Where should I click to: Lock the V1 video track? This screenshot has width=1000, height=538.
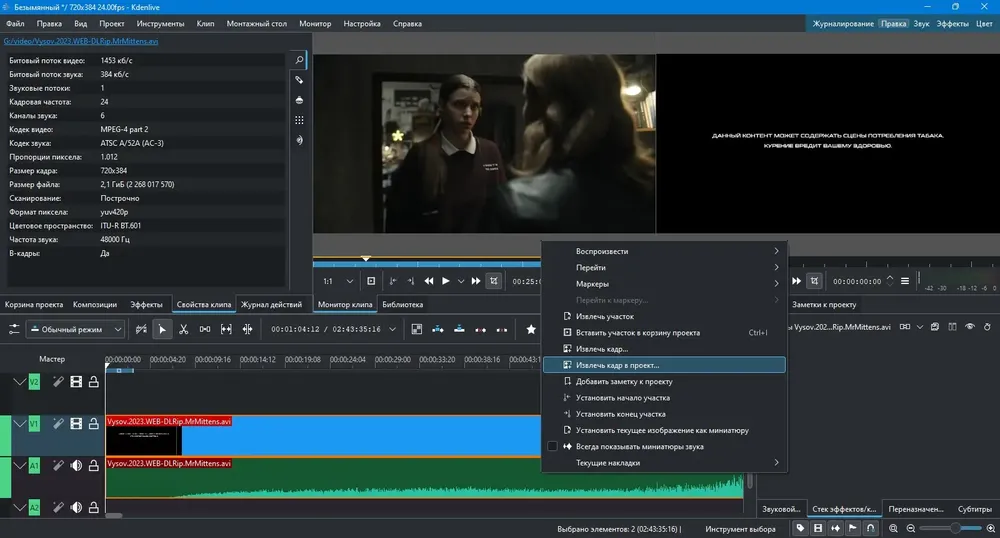click(94, 424)
